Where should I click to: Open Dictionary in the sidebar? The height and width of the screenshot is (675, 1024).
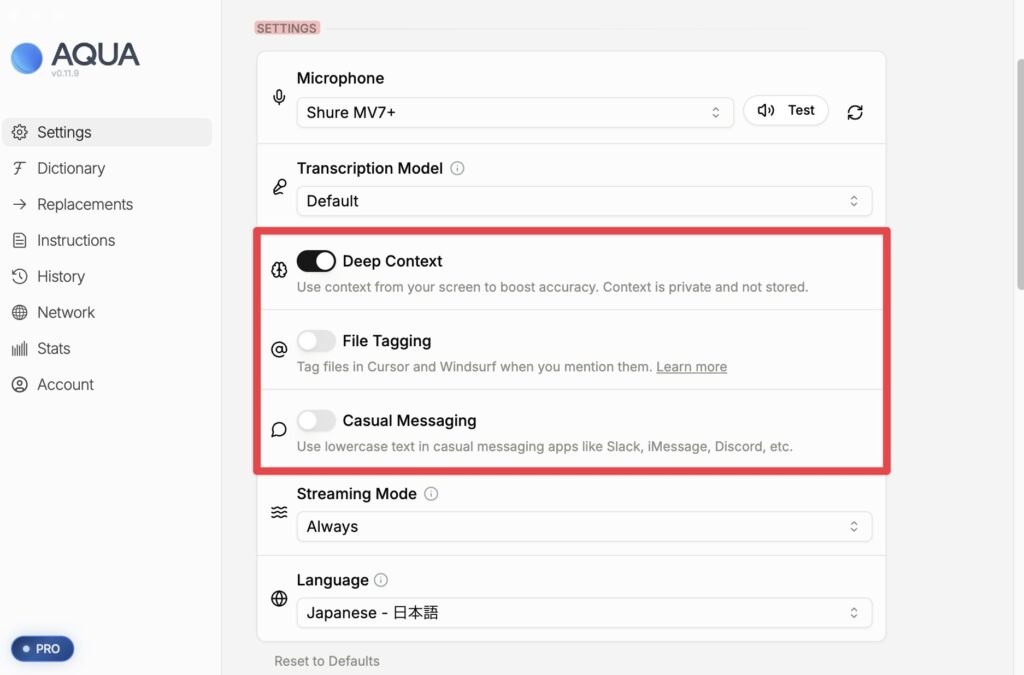tap(70, 168)
